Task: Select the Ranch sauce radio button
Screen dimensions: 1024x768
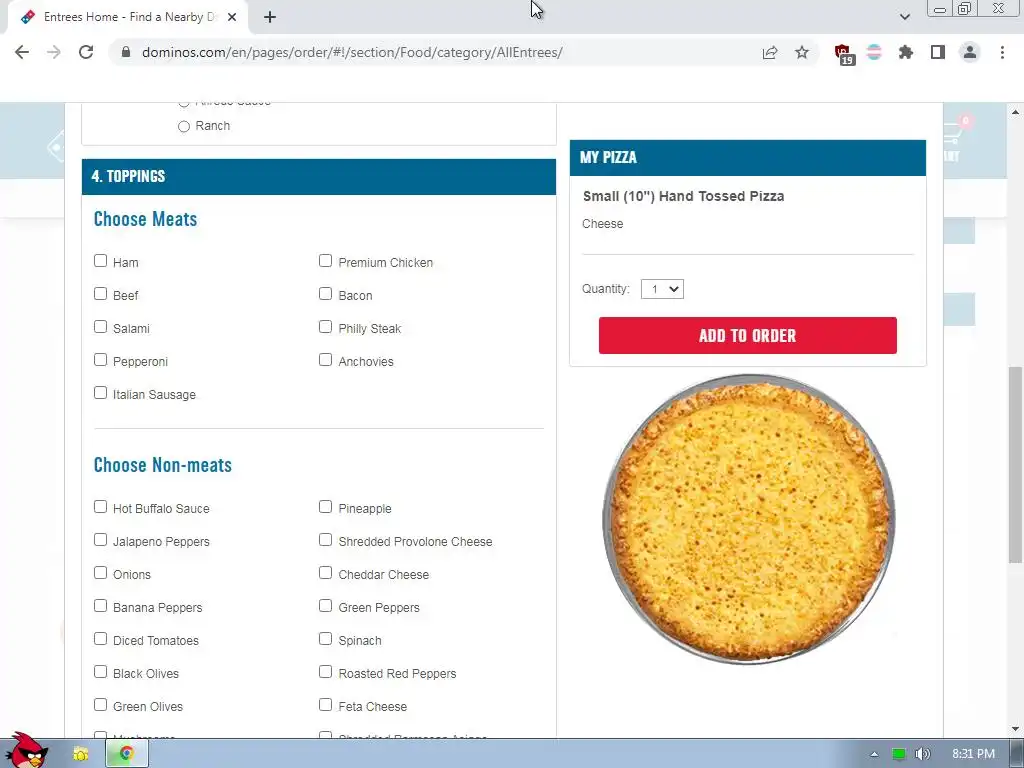Action: pyautogui.click(x=184, y=126)
